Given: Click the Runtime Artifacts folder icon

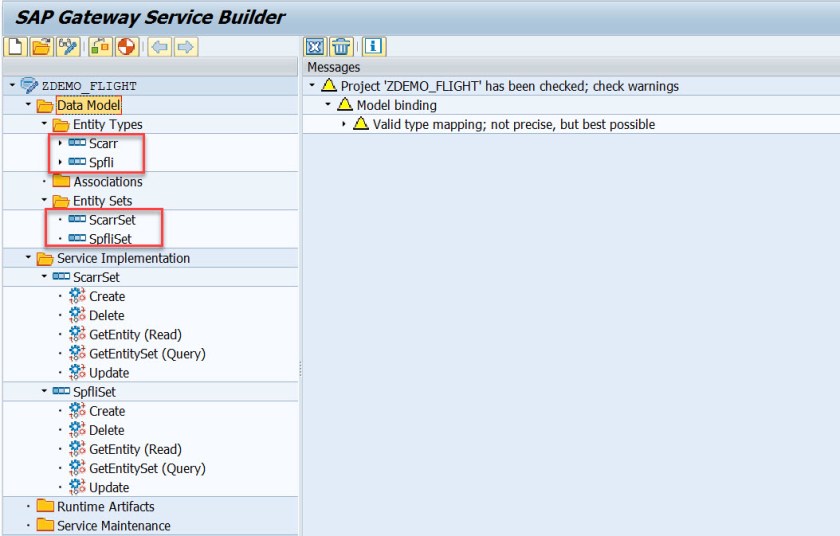Looking at the screenshot, I should pos(45,506).
